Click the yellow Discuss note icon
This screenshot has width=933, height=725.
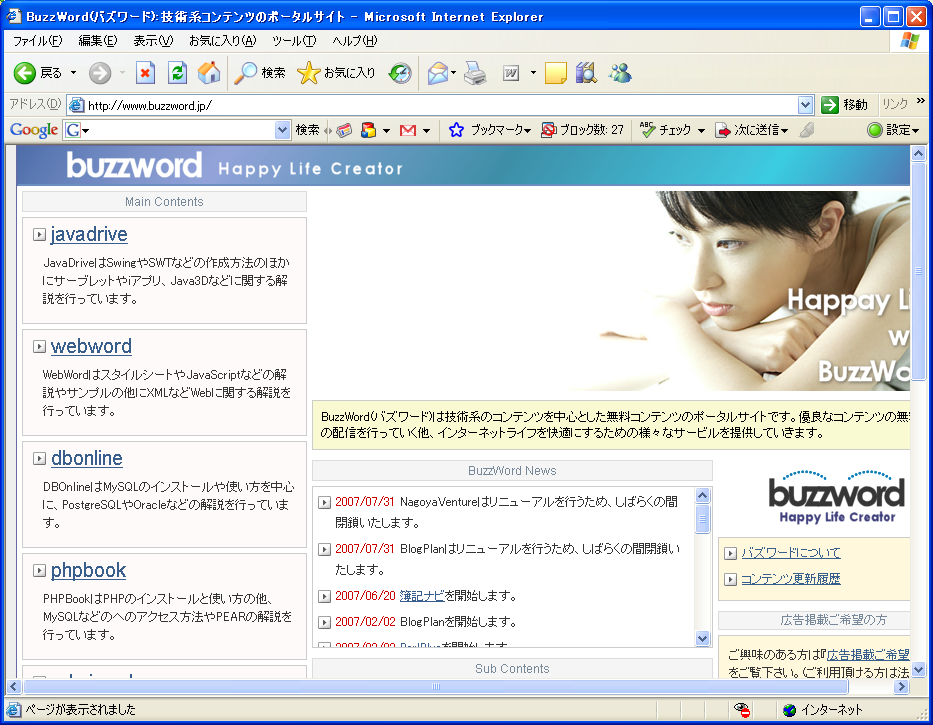click(x=555, y=73)
